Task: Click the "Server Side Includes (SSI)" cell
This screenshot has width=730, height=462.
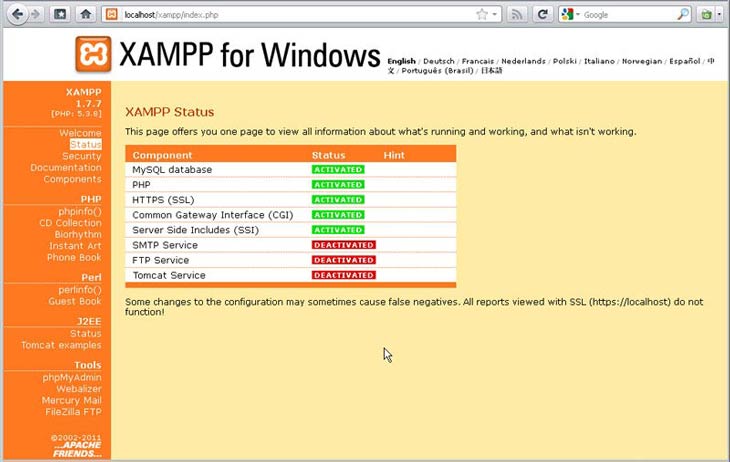Action: tap(196, 230)
